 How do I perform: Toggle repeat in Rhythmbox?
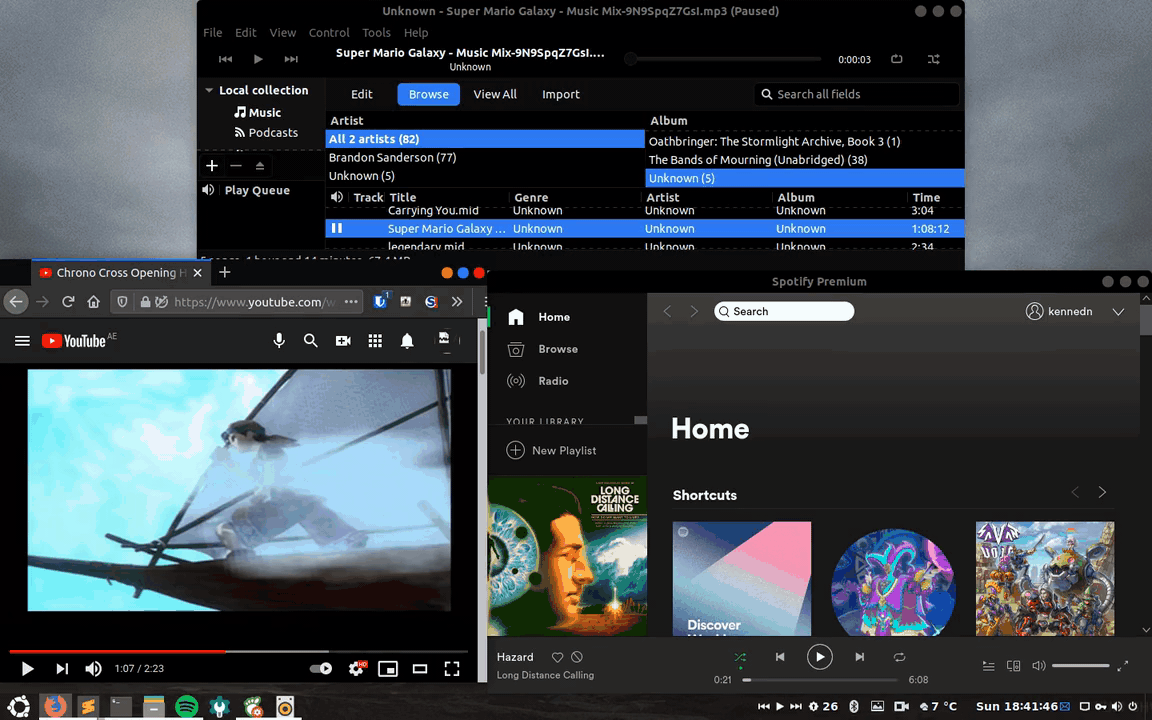pos(896,59)
